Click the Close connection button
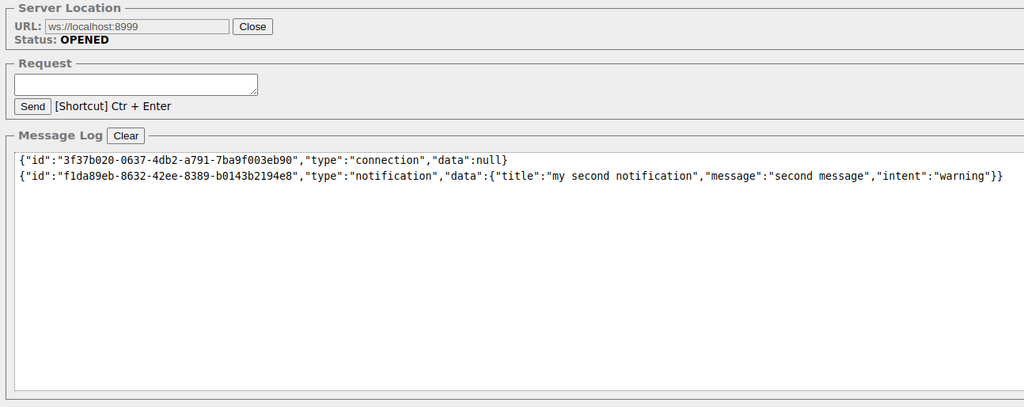The image size is (1024, 407). coord(253,27)
